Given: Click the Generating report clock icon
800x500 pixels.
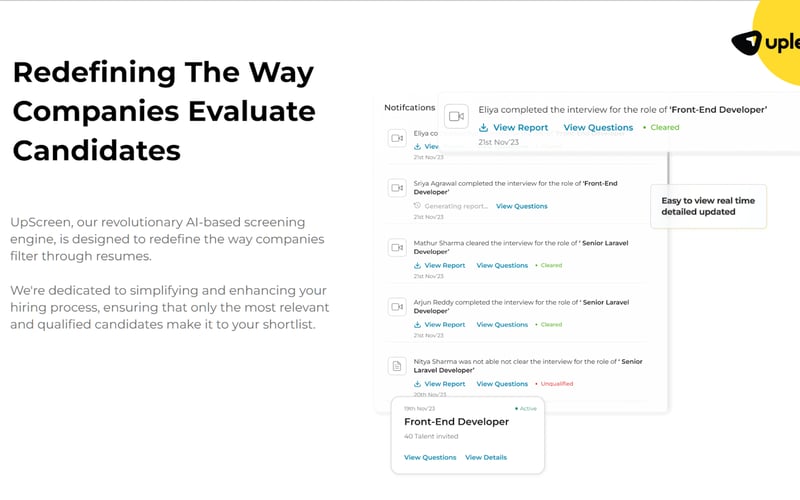Looking at the screenshot, I should (417, 206).
